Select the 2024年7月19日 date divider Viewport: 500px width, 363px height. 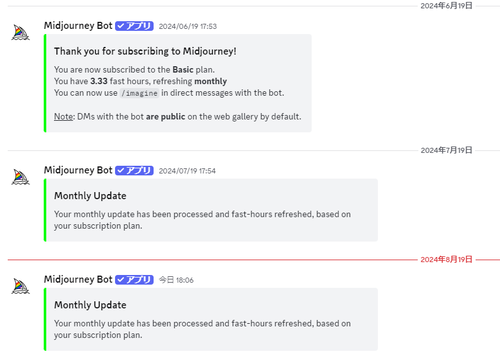tap(446, 150)
